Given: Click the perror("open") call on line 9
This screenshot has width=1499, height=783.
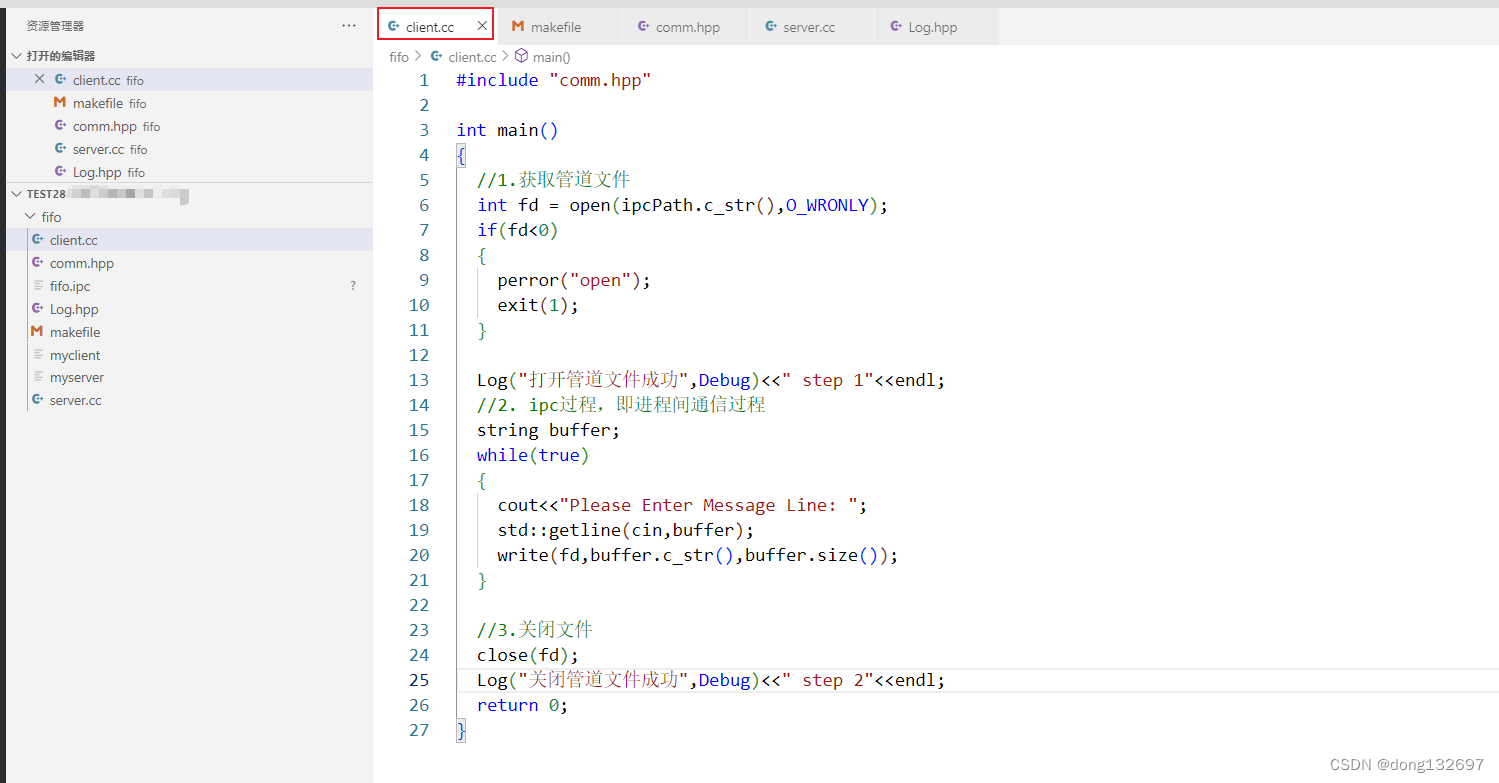Looking at the screenshot, I should [574, 280].
